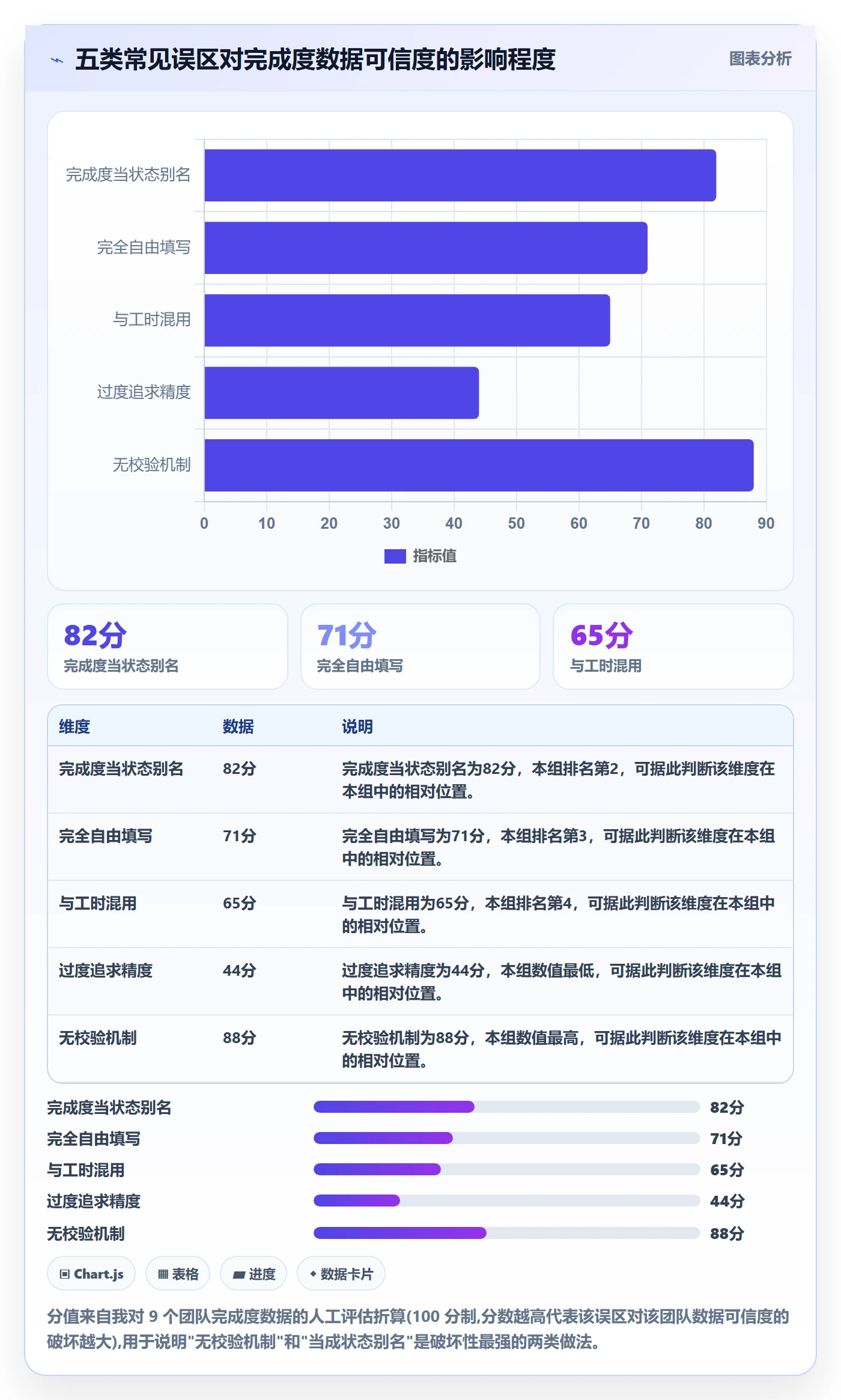Click the 指标值 legend label
Screen dimensions: 841x1400
point(435,556)
